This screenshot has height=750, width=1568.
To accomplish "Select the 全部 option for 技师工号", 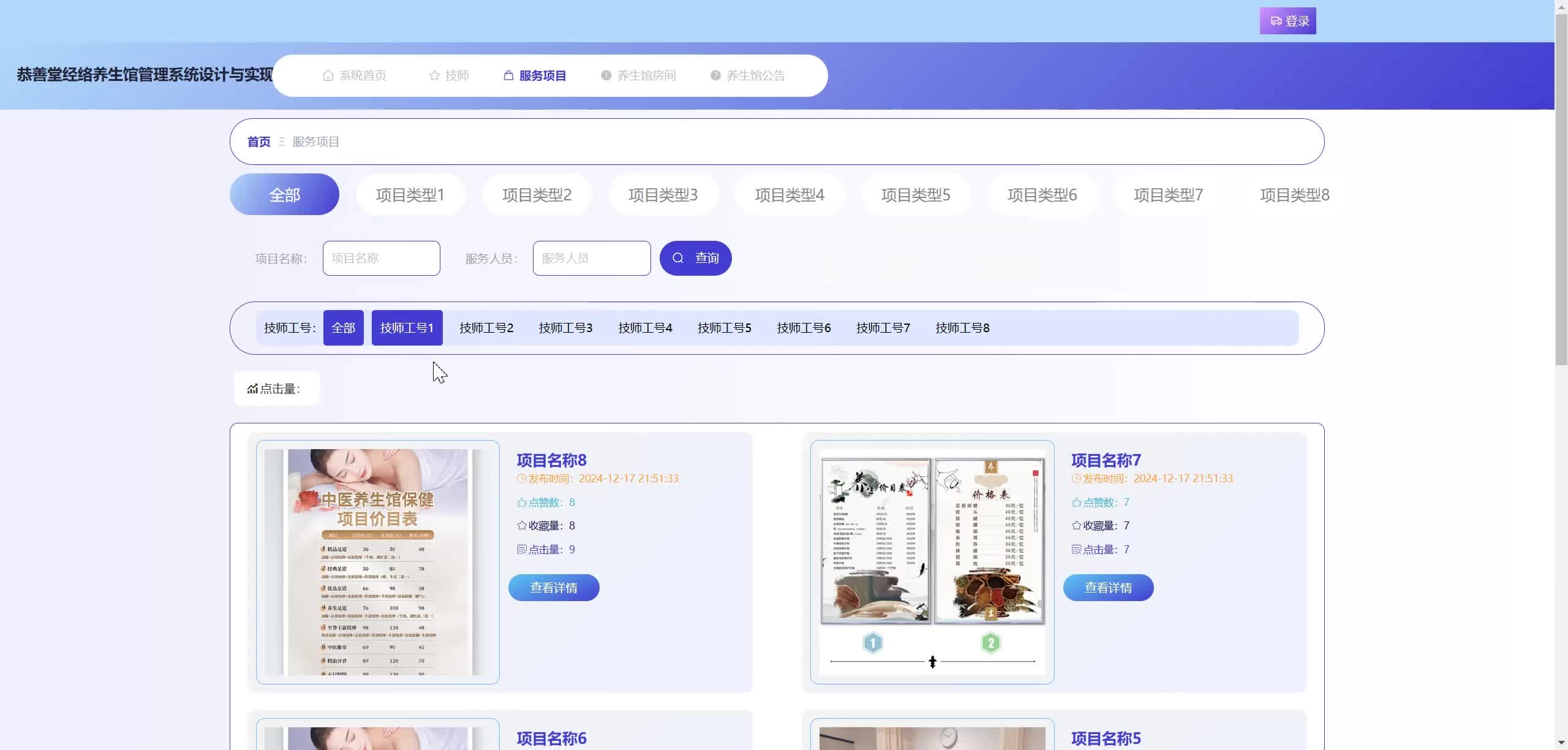I will 343,328.
